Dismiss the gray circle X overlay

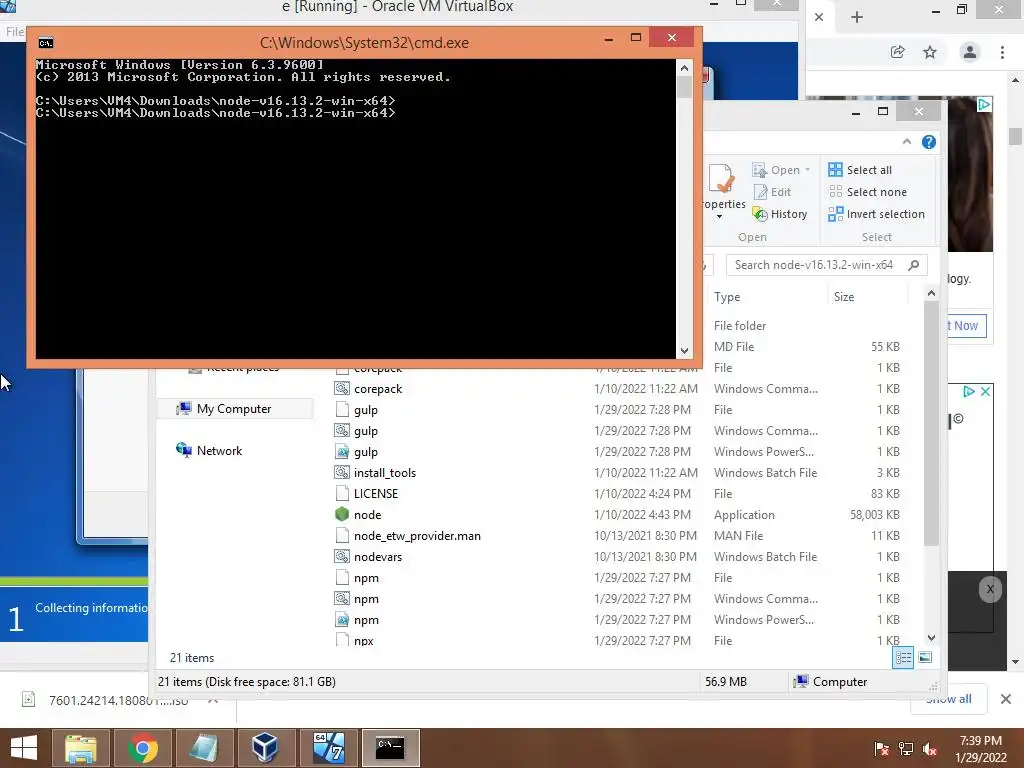coord(990,589)
